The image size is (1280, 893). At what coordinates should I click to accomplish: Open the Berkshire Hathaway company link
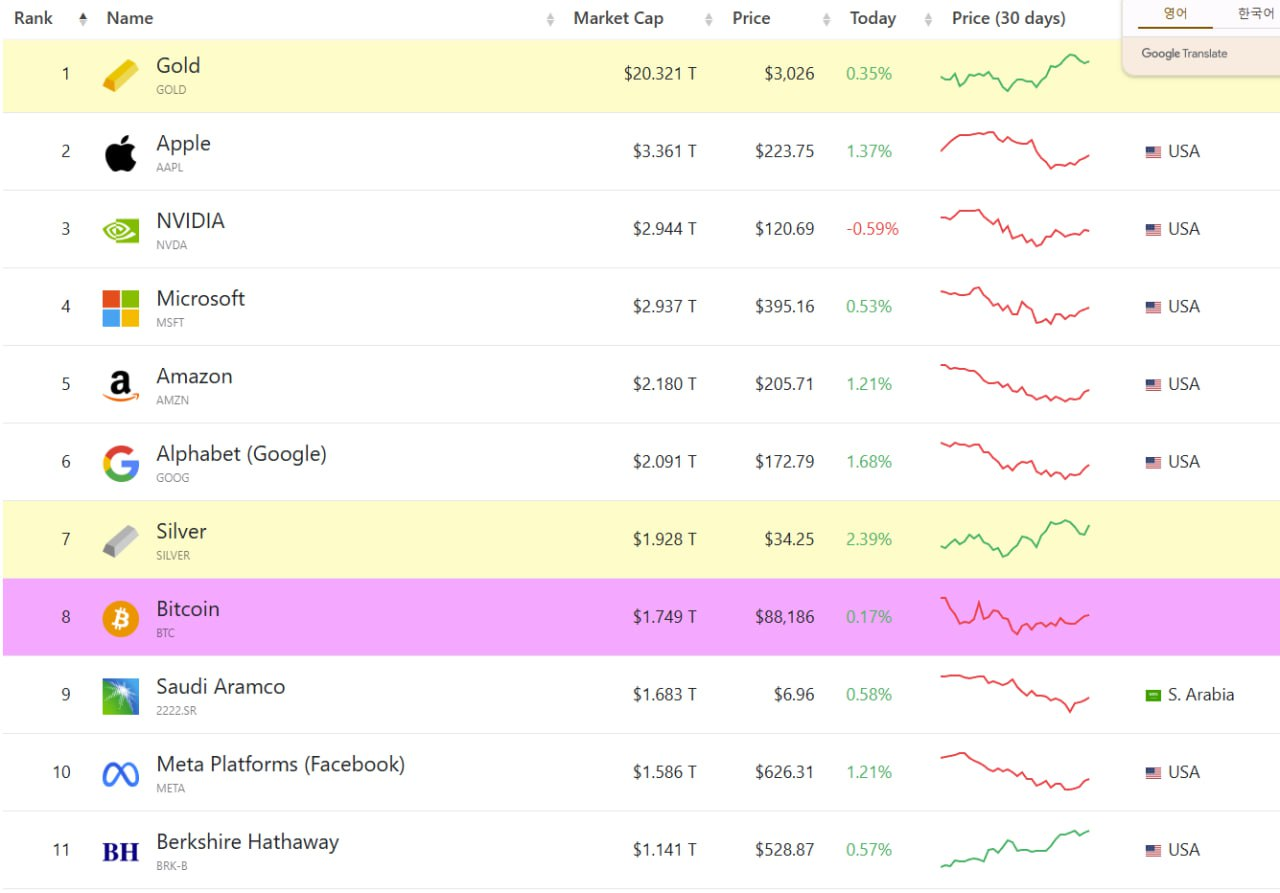pyautogui.click(x=247, y=842)
